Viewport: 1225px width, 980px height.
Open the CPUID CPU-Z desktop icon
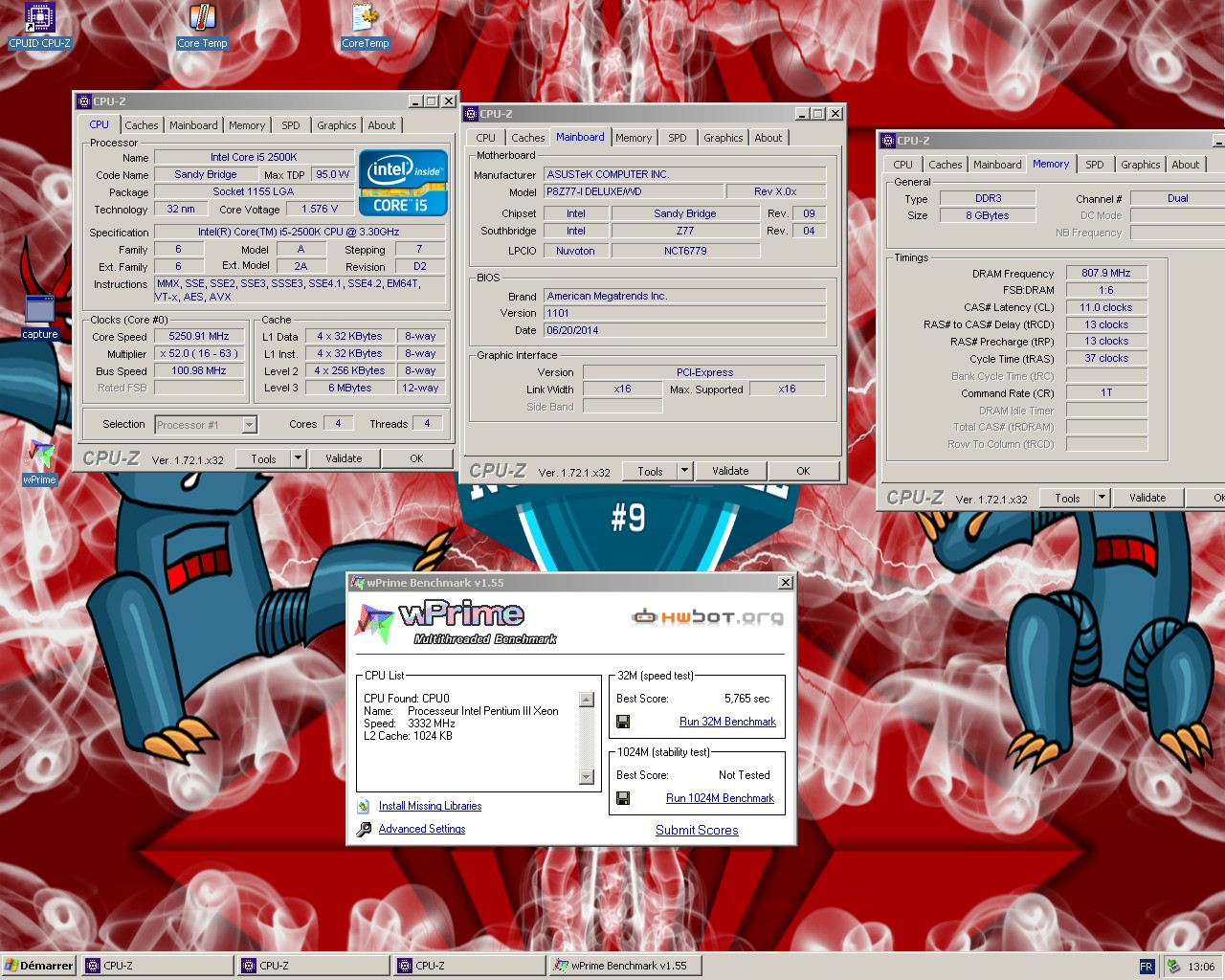click(x=39, y=25)
